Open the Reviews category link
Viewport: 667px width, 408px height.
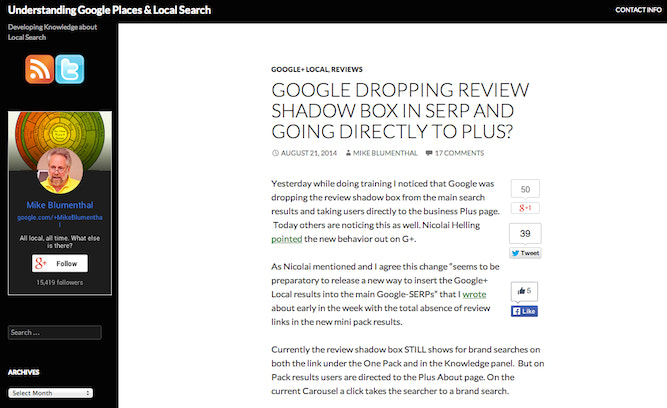tap(347, 69)
